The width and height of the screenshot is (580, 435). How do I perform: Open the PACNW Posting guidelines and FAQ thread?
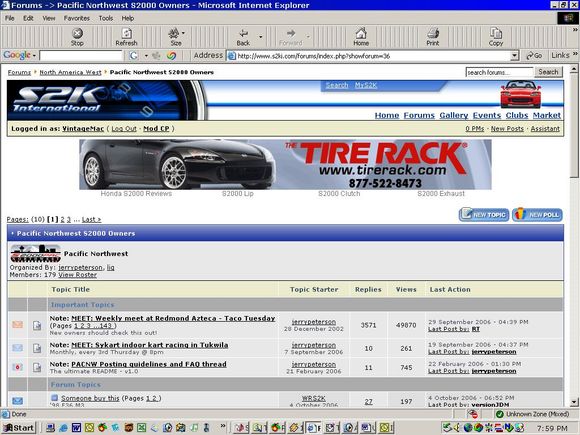tap(149, 364)
